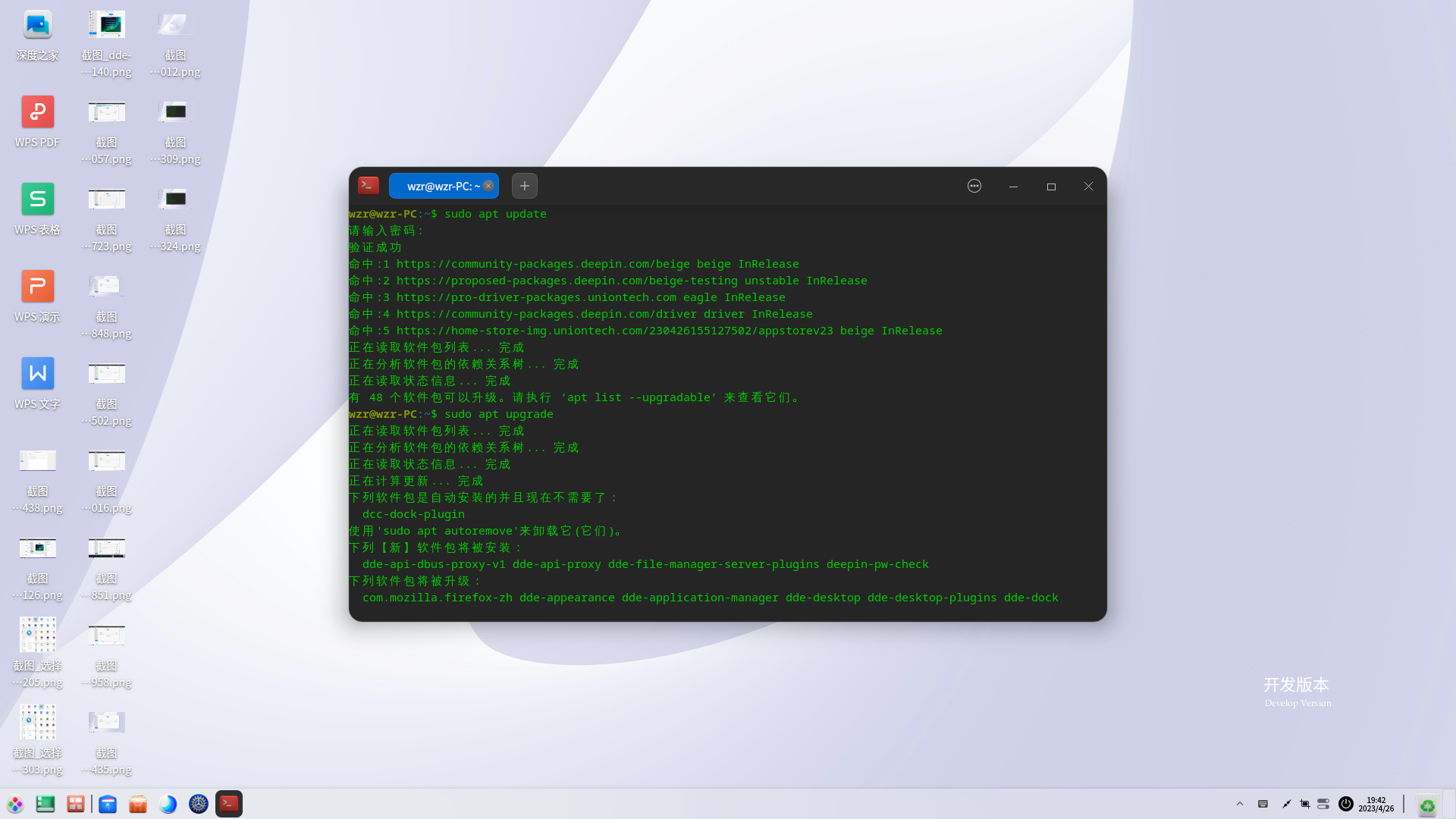Click the power button in the tray
Viewport: 1456px width, 819px height.
click(1345, 804)
